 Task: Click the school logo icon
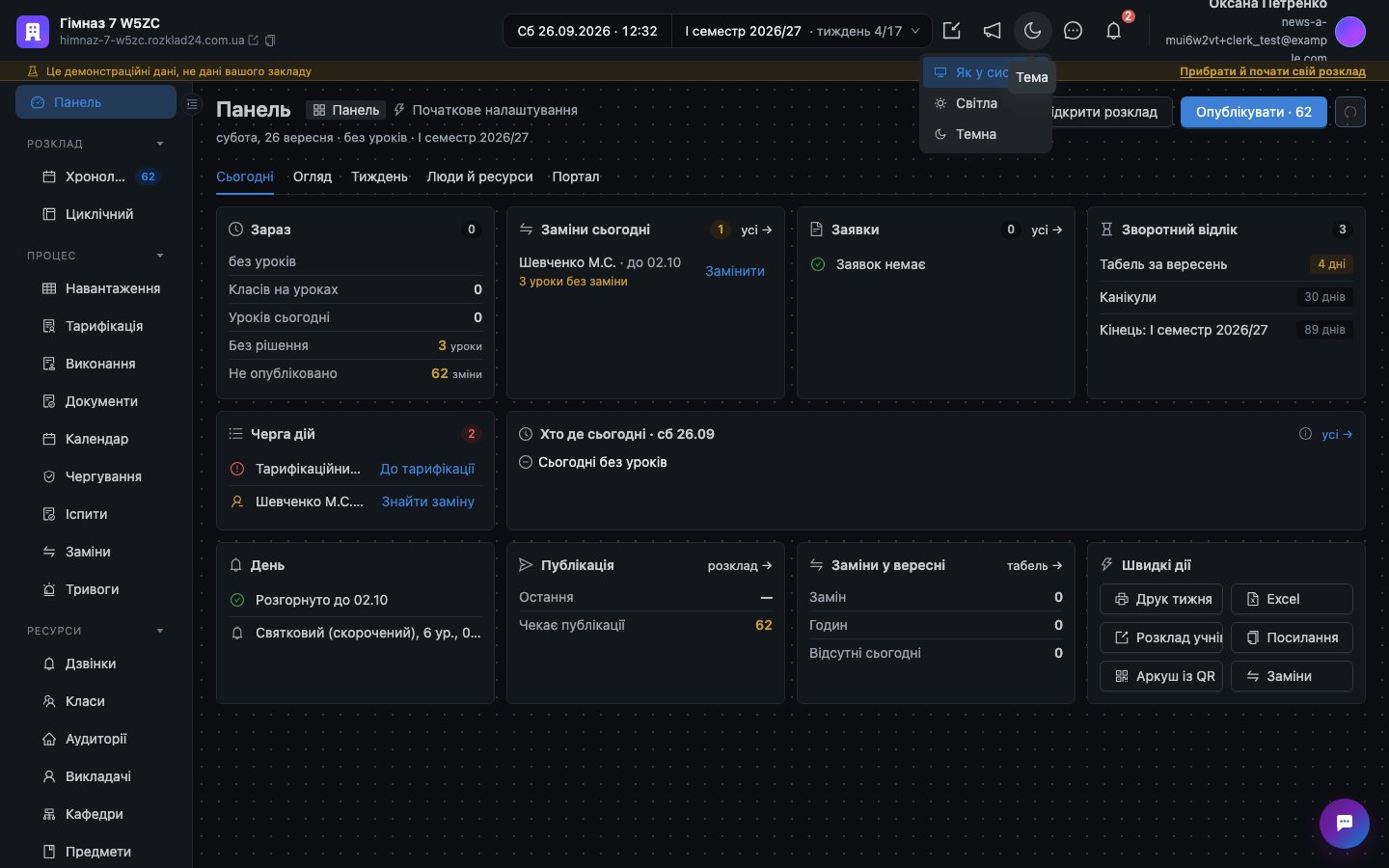[33, 31]
